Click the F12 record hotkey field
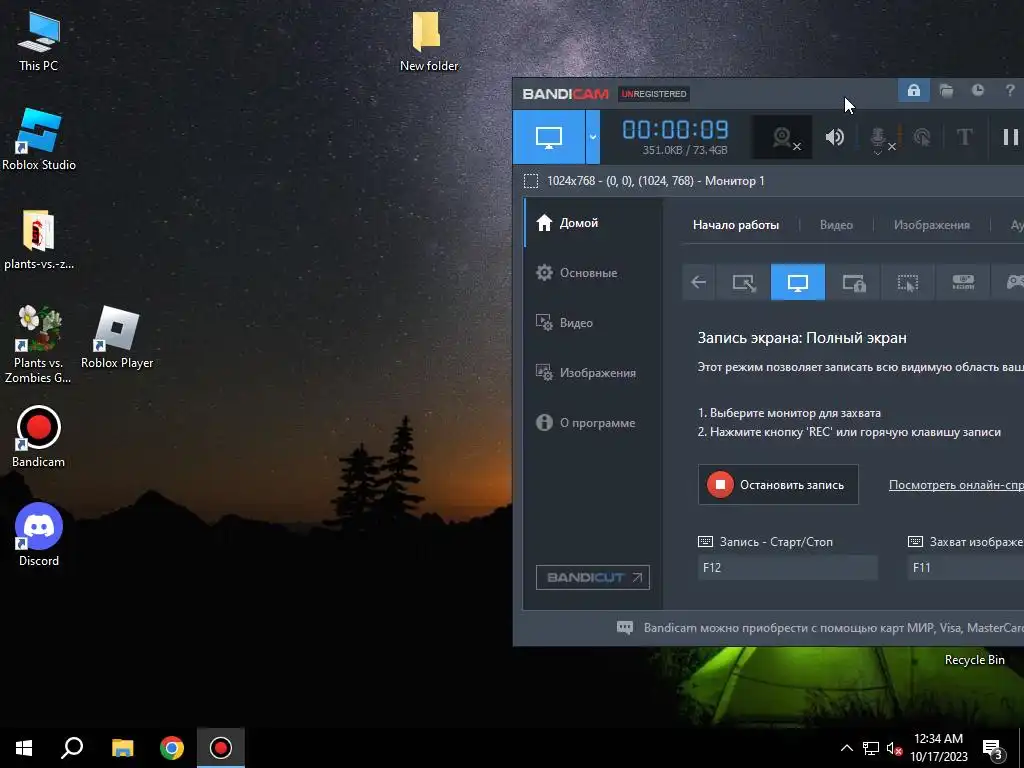Viewport: 1024px width, 768px height. point(788,568)
